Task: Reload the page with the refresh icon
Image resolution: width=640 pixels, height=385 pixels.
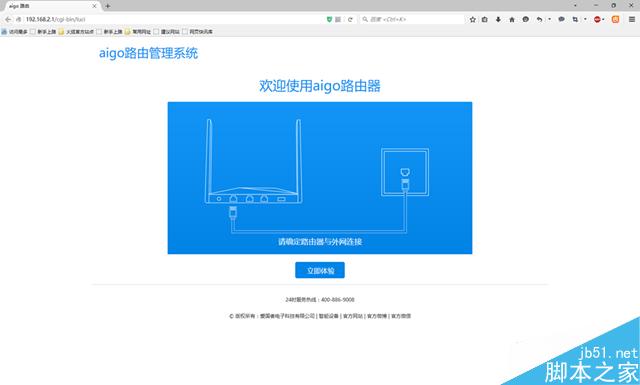Action: click(350, 19)
